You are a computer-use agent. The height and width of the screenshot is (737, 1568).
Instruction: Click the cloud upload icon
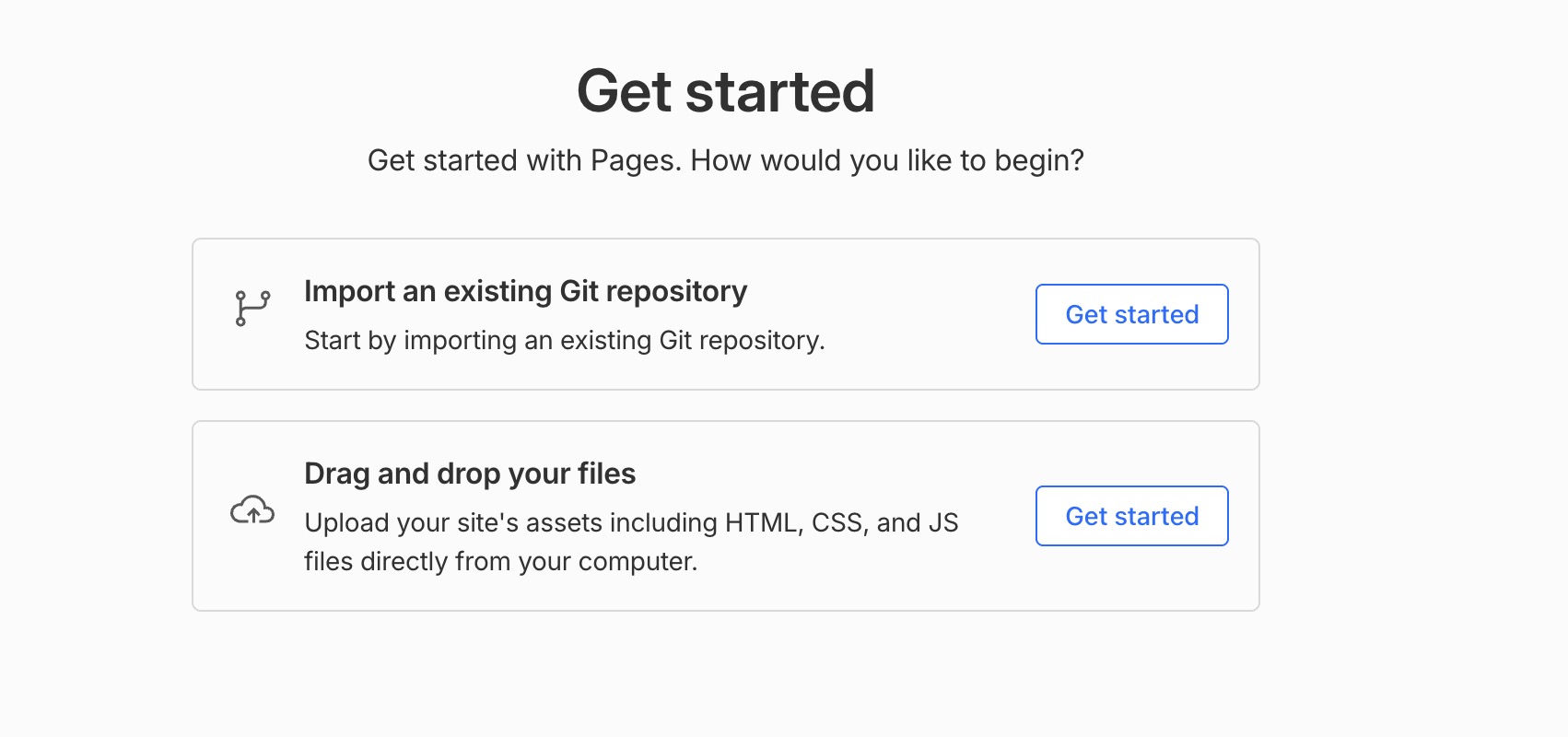(x=252, y=509)
